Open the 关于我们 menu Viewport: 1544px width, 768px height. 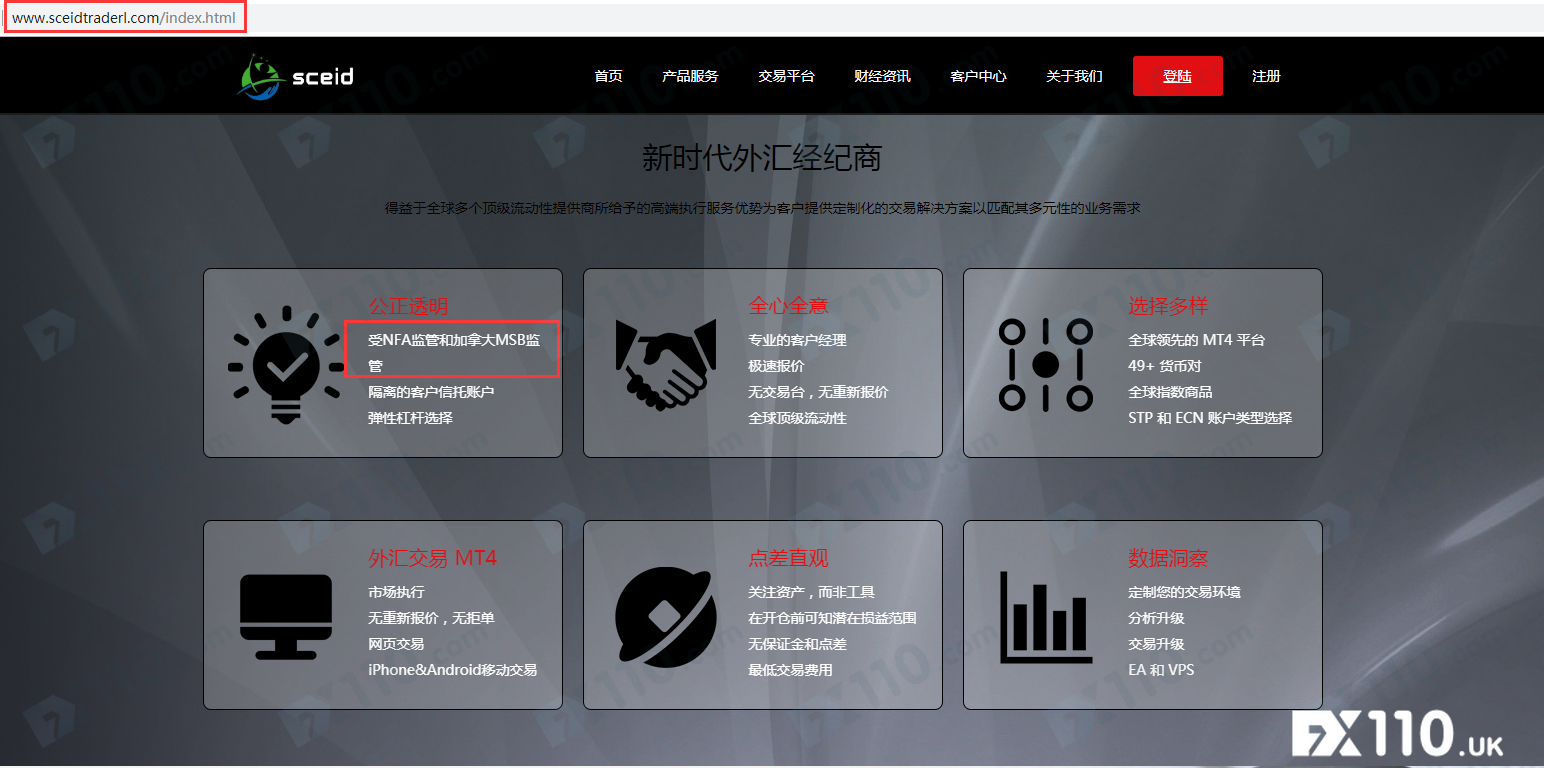tap(1074, 76)
